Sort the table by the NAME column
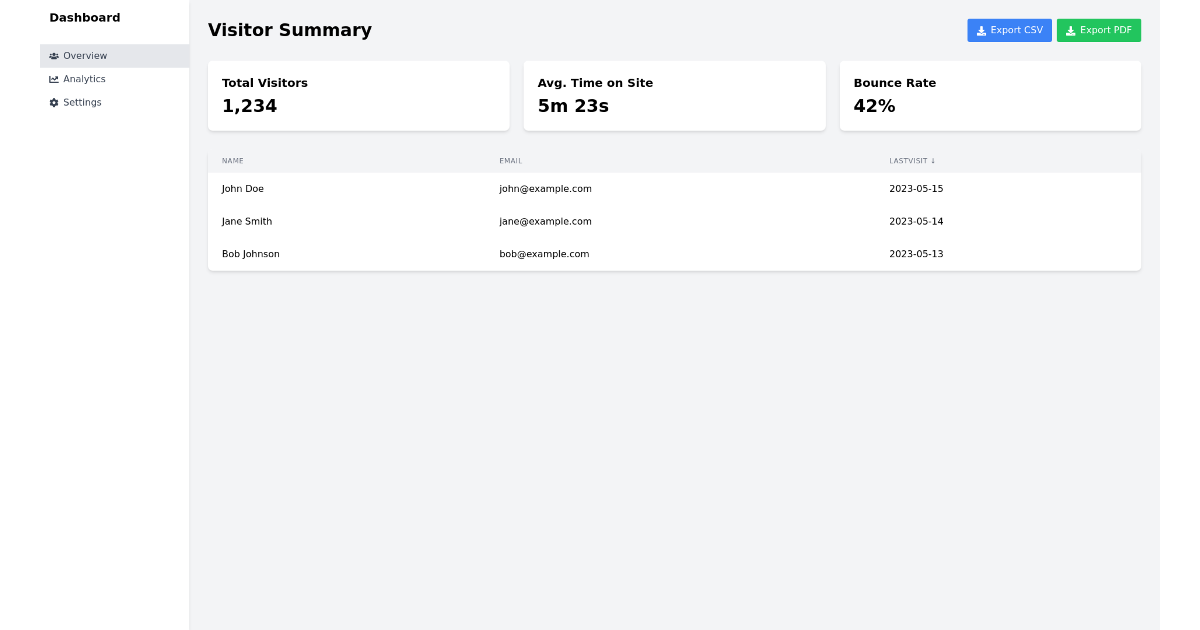 click(233, 160)
